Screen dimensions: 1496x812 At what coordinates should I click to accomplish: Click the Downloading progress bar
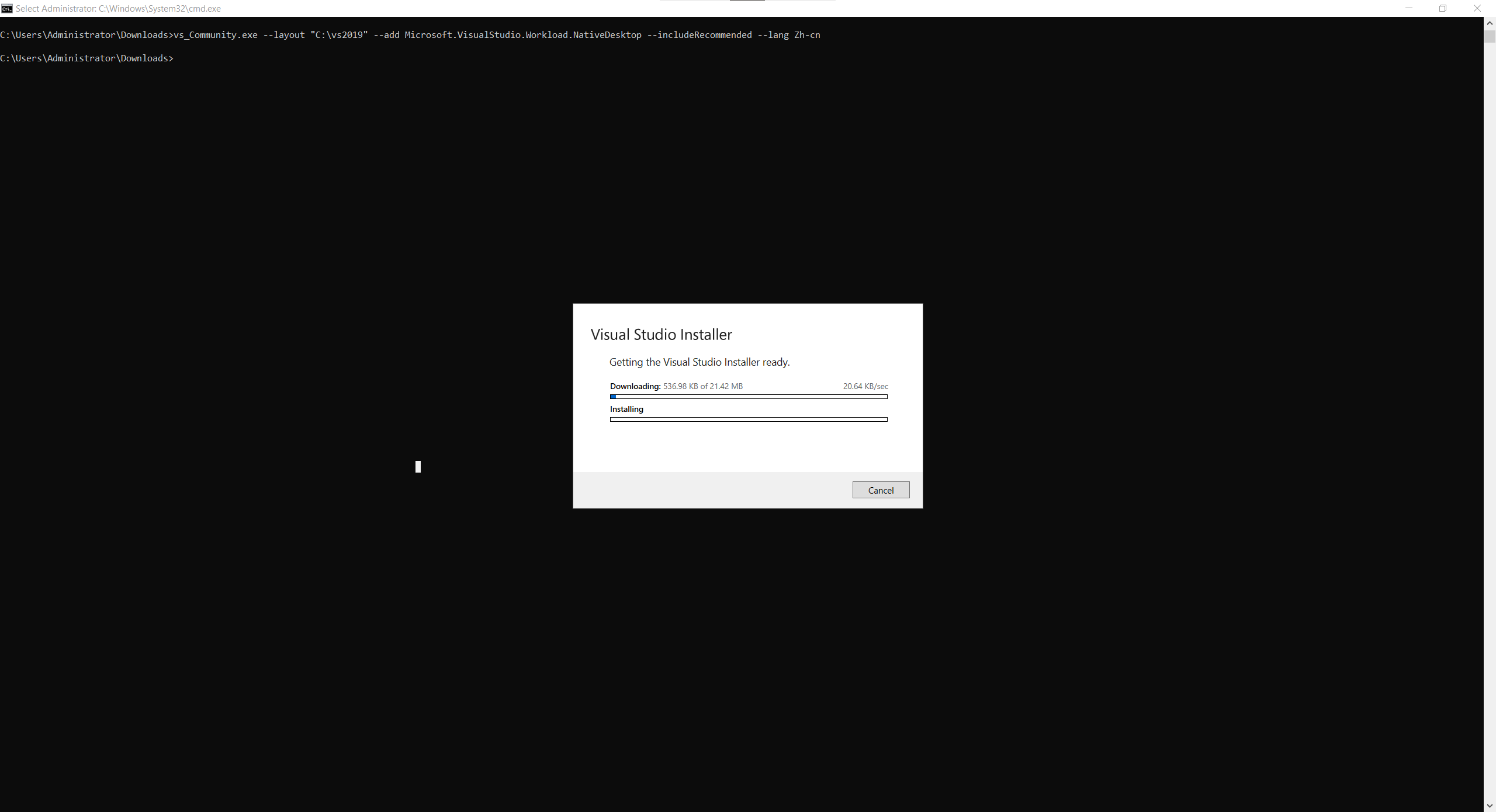tap(749, 397)
